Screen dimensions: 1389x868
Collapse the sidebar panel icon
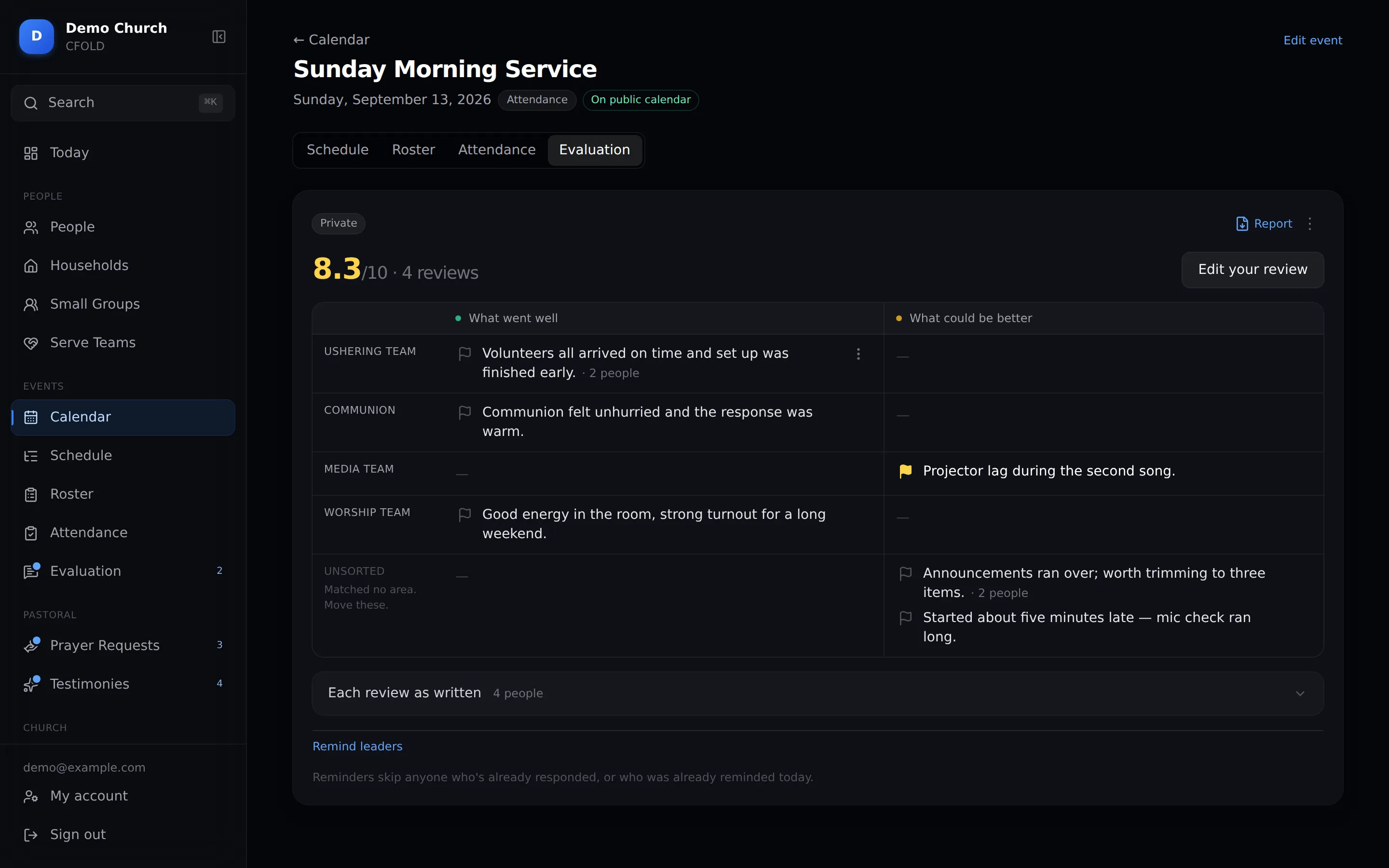pyautogui.click(x=218, y=37)
